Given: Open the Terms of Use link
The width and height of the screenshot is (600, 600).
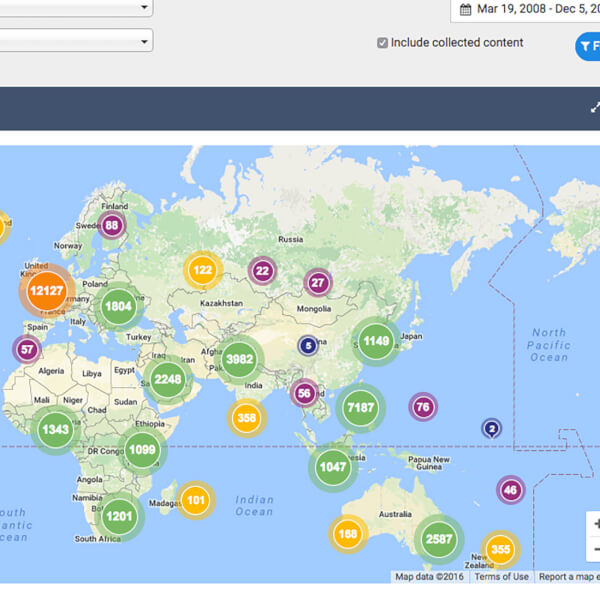Looking at the screenshot, I should [501, 577].
